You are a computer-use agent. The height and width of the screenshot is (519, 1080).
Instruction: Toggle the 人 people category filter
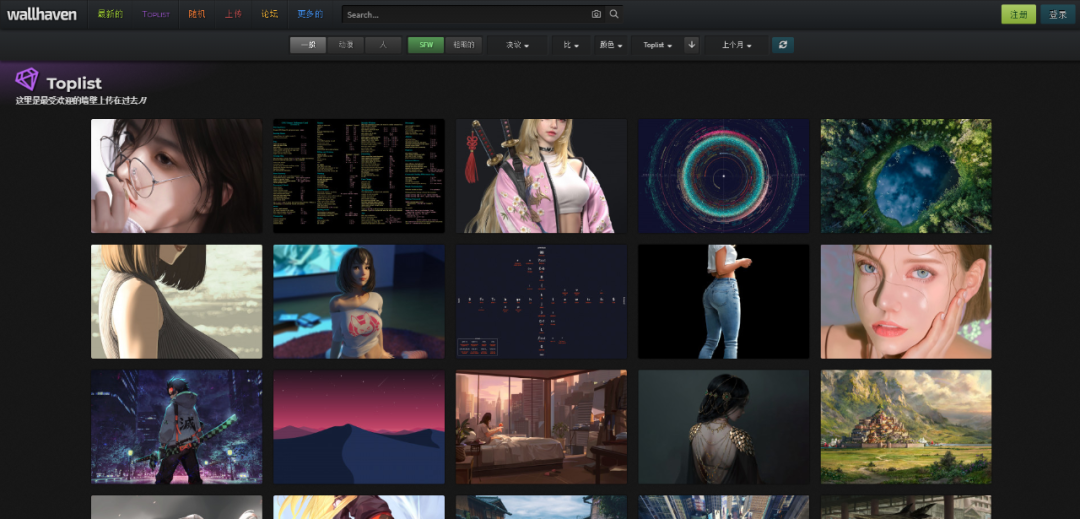point(383,45)
